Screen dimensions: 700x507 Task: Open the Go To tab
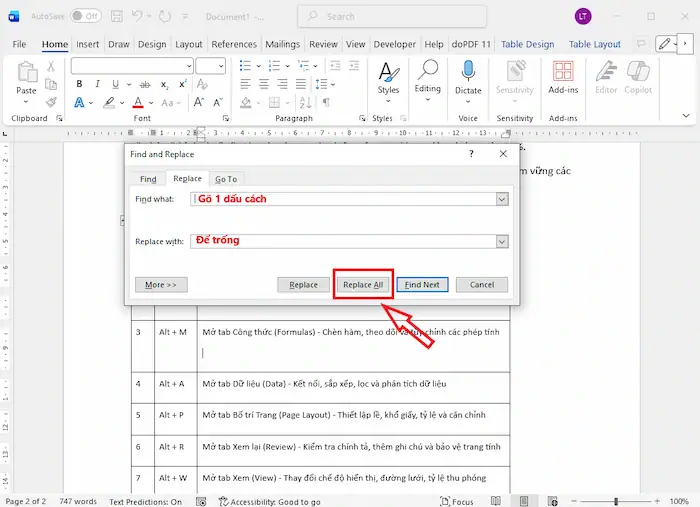(226, 179)
